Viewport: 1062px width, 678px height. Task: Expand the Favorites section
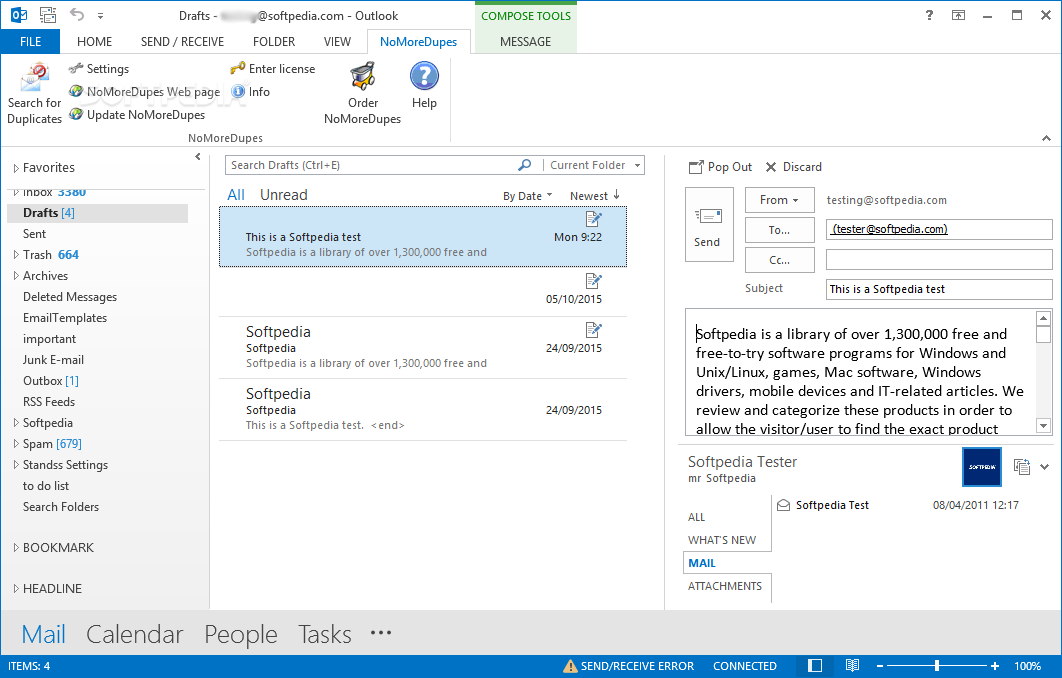[16, 168]
